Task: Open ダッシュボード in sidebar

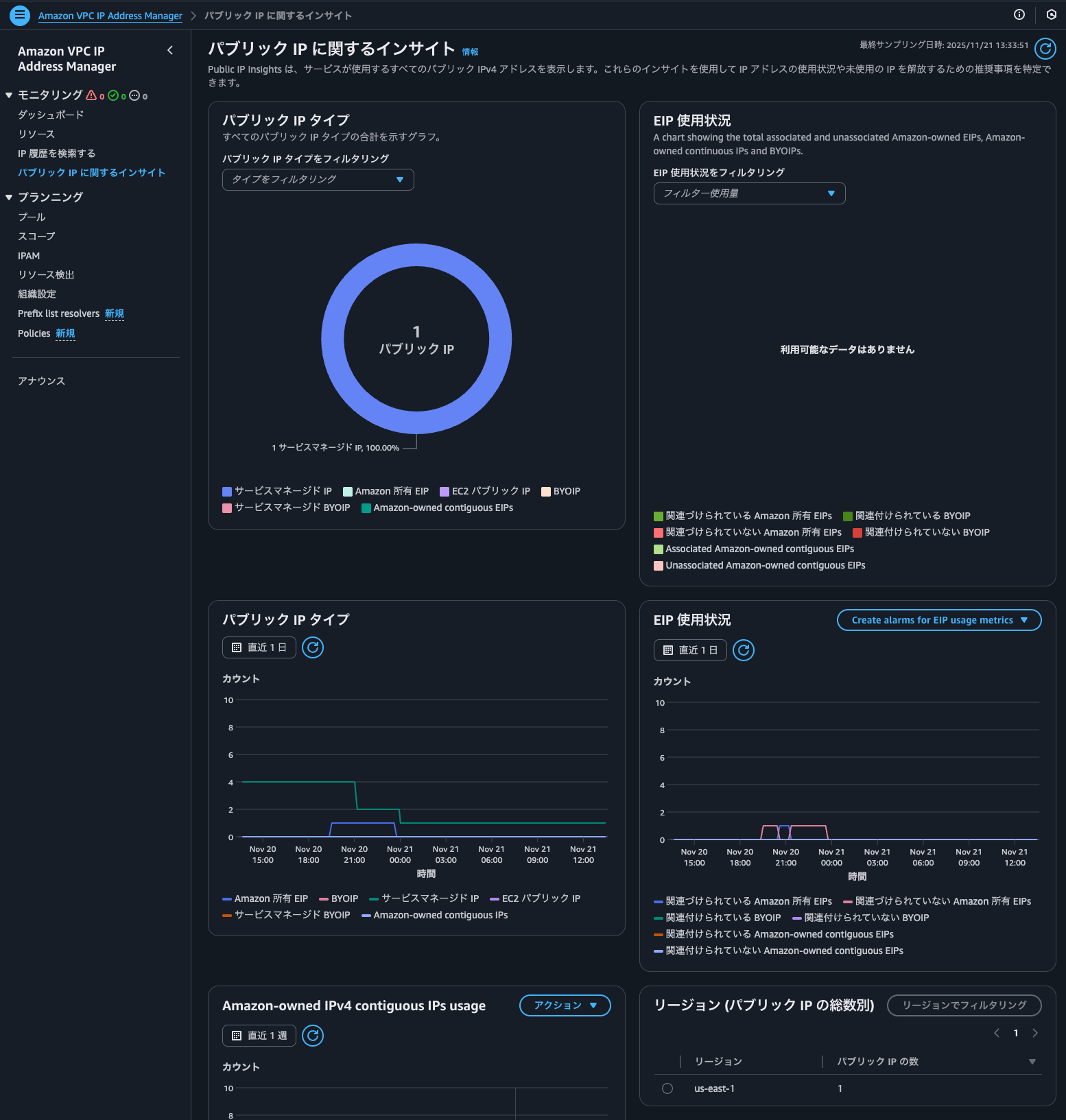Action: point(51,115)
